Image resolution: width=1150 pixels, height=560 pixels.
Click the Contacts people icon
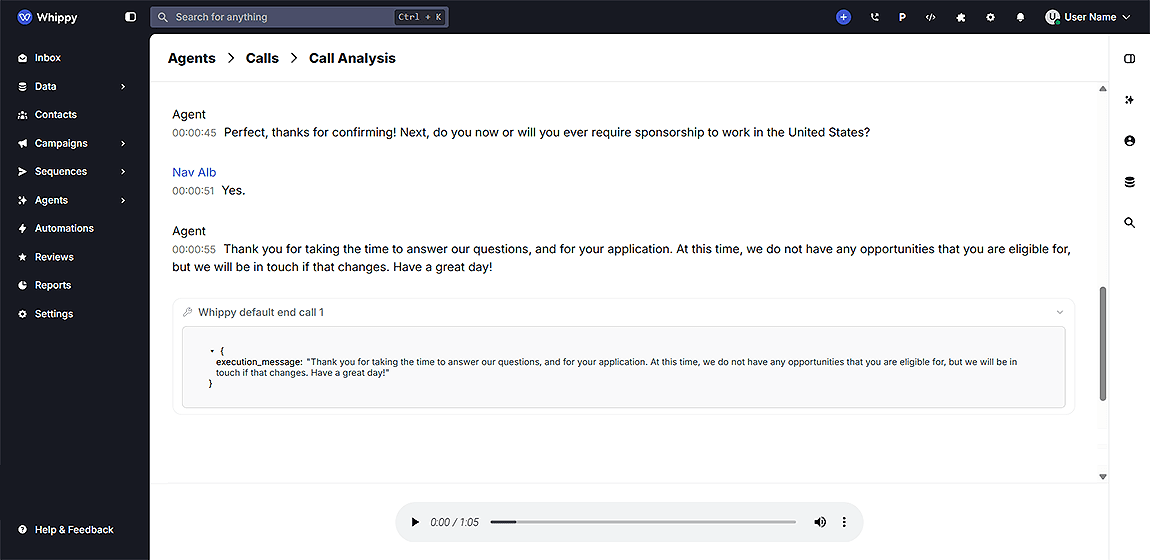23,114
